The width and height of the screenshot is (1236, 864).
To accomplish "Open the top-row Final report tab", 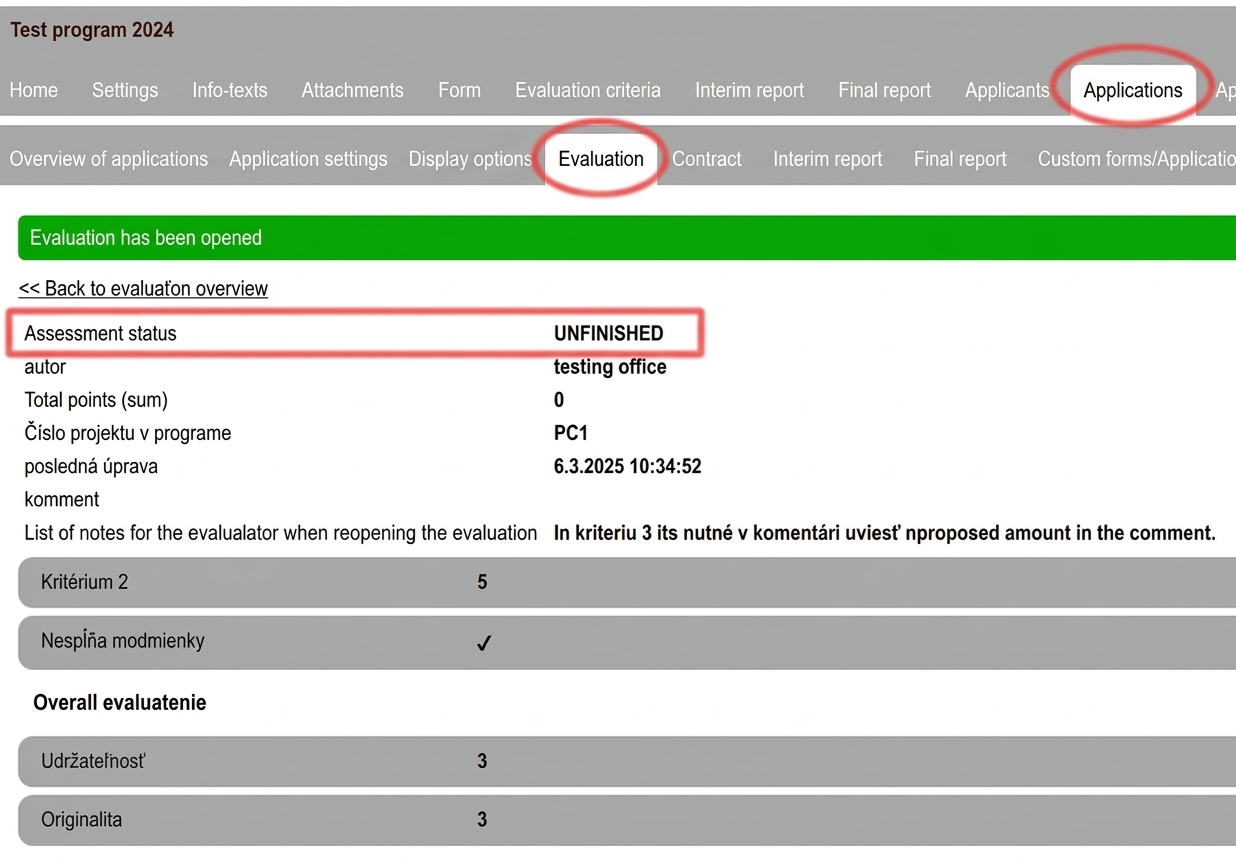I will pyautogui.click(x=885, y=90).
